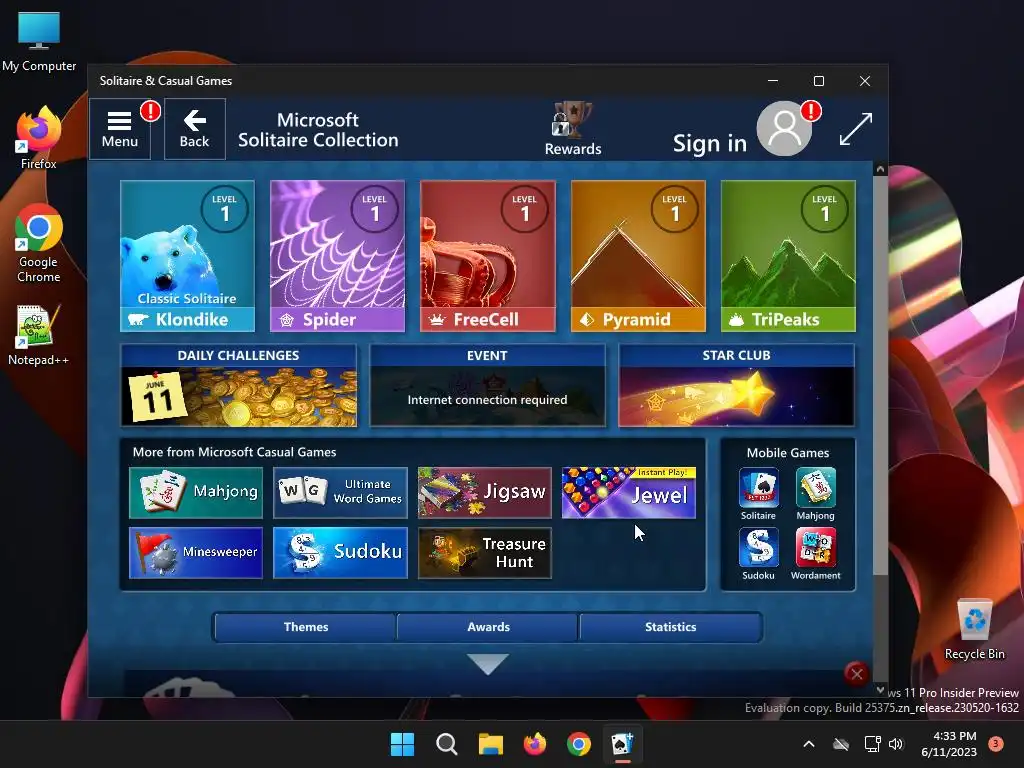Toggle full screen with diagonal arrow icon
Image resolution: width=1024 pixels, height=768 pixels.
pyautogui.click(x=856, y=129)
